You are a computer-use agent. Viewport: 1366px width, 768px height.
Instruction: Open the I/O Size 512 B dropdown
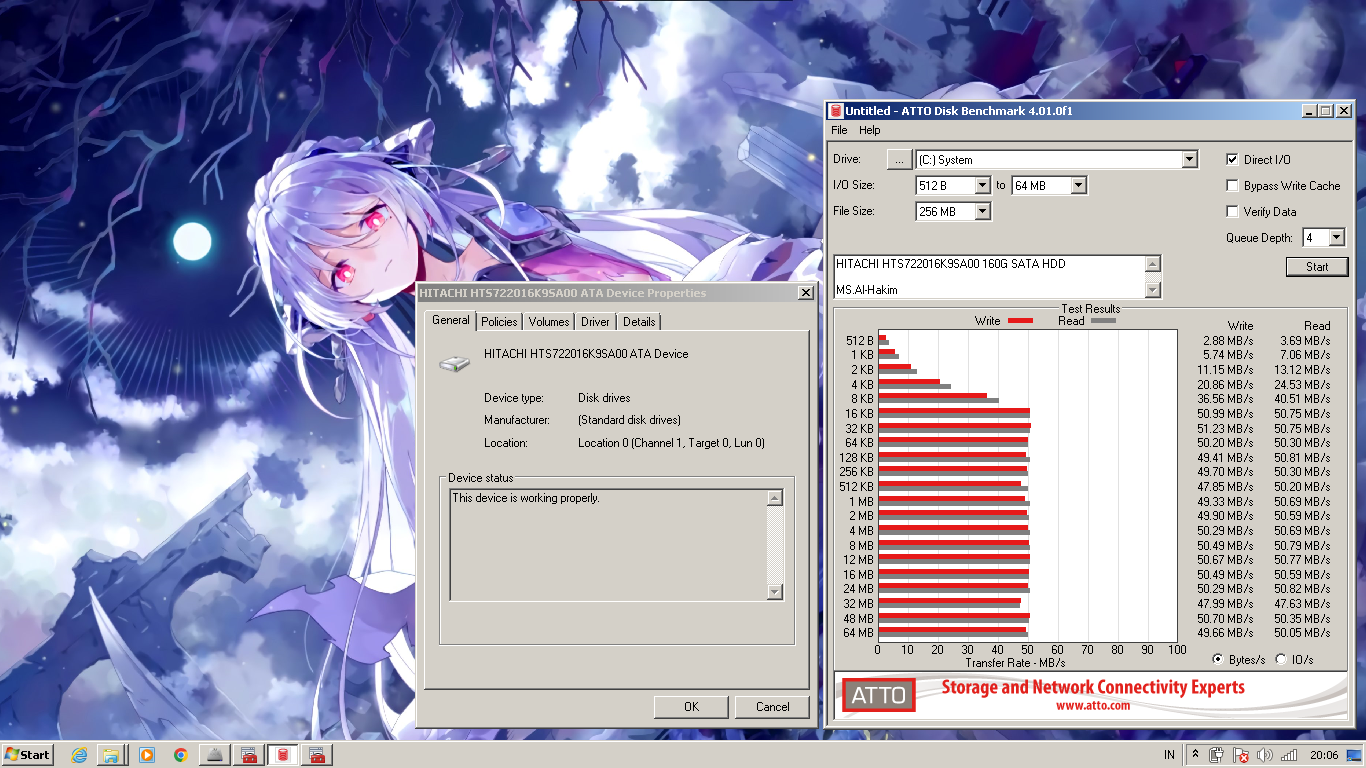click(x=982, y=185)
